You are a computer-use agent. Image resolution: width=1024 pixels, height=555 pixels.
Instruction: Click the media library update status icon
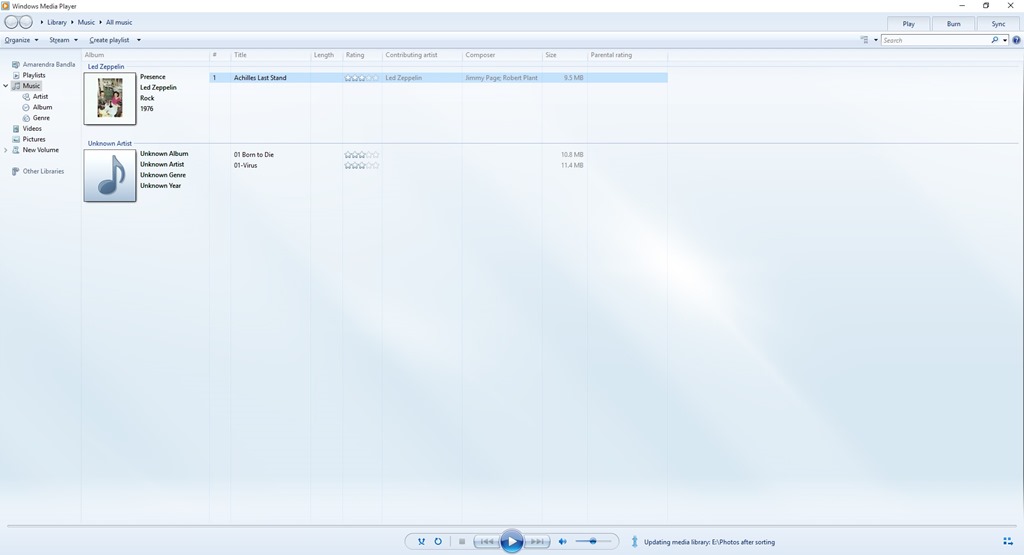coord(634,541)
